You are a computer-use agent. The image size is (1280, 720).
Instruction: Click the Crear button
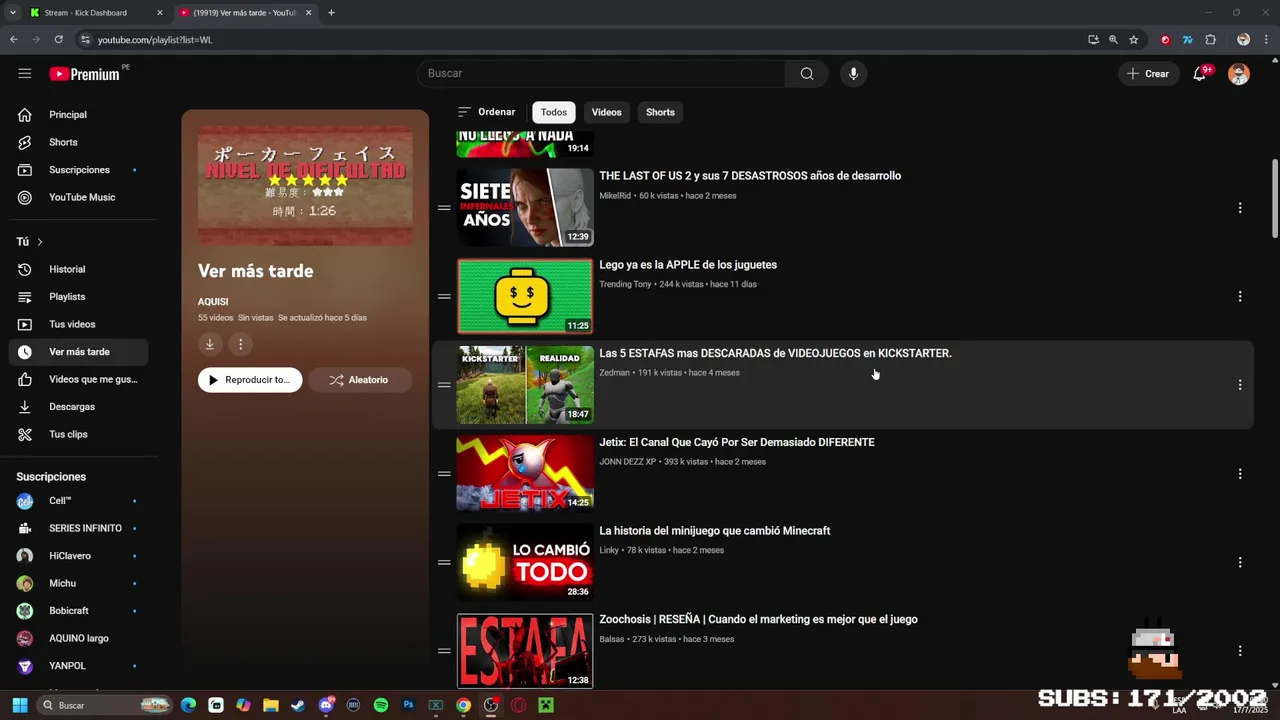pos(1148,73)
